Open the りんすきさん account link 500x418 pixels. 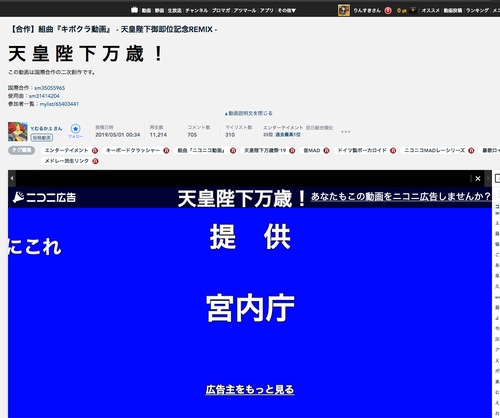[x=367, y=11]
